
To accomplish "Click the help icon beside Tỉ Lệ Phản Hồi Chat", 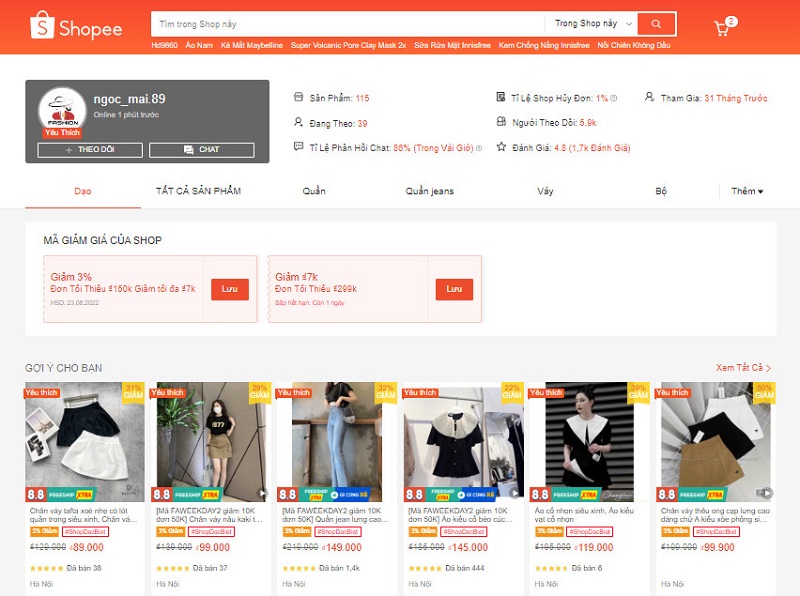I will click(478, 148).
